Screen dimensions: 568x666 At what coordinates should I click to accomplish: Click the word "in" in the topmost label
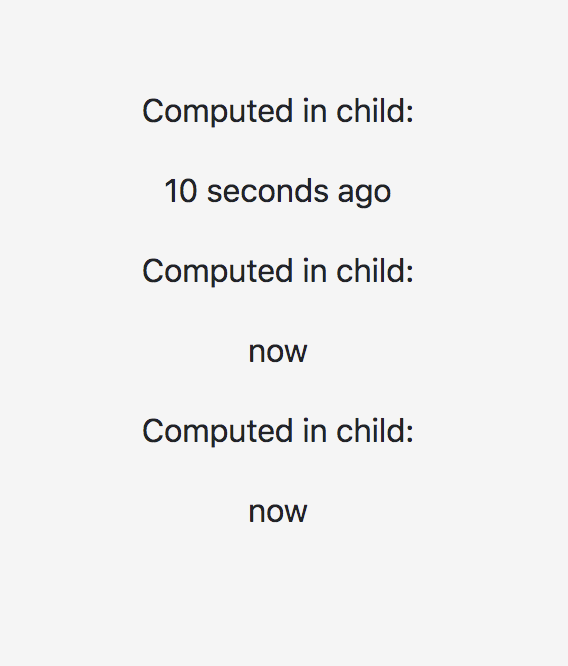click(315, 110)
